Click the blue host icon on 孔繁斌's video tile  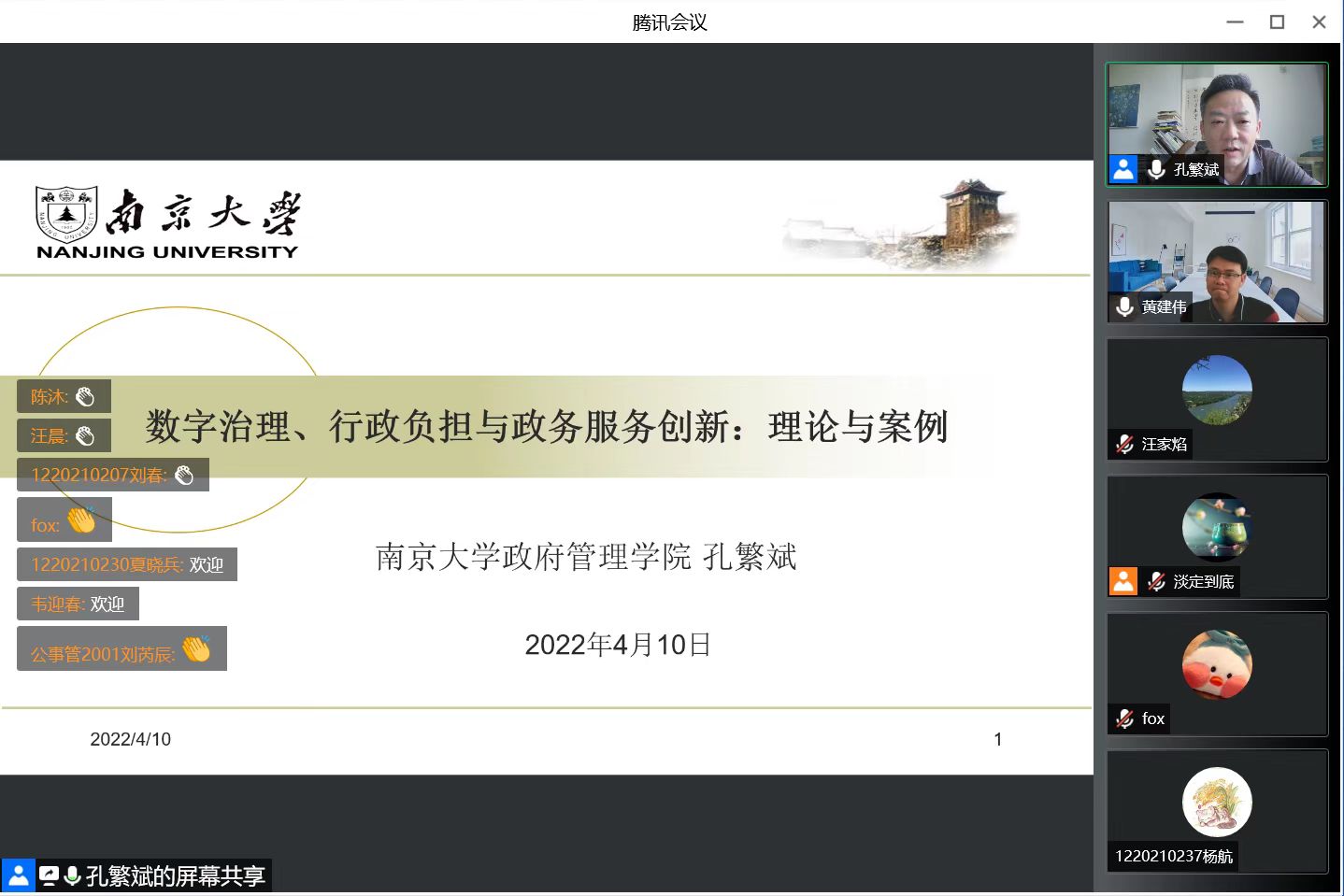coord(1122,169)
